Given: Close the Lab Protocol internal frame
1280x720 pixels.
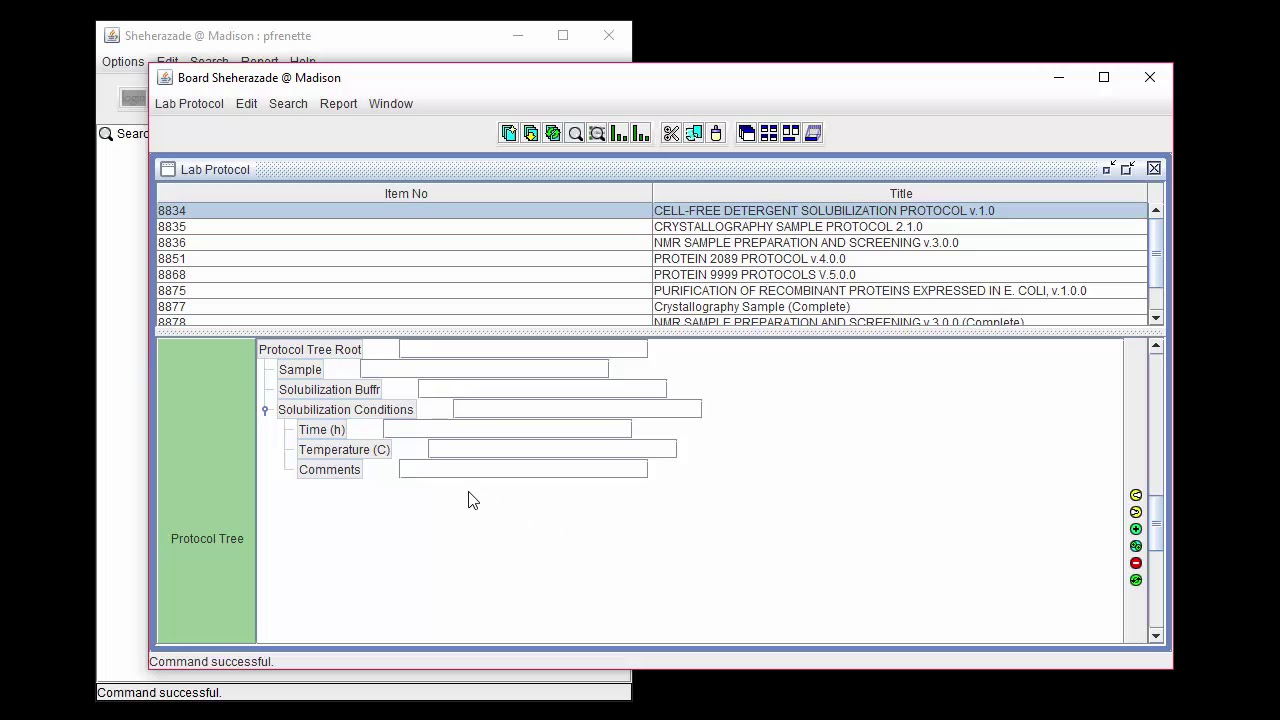Looking at the screenshot, I should pyautogui.click(x=1154, y=169).
